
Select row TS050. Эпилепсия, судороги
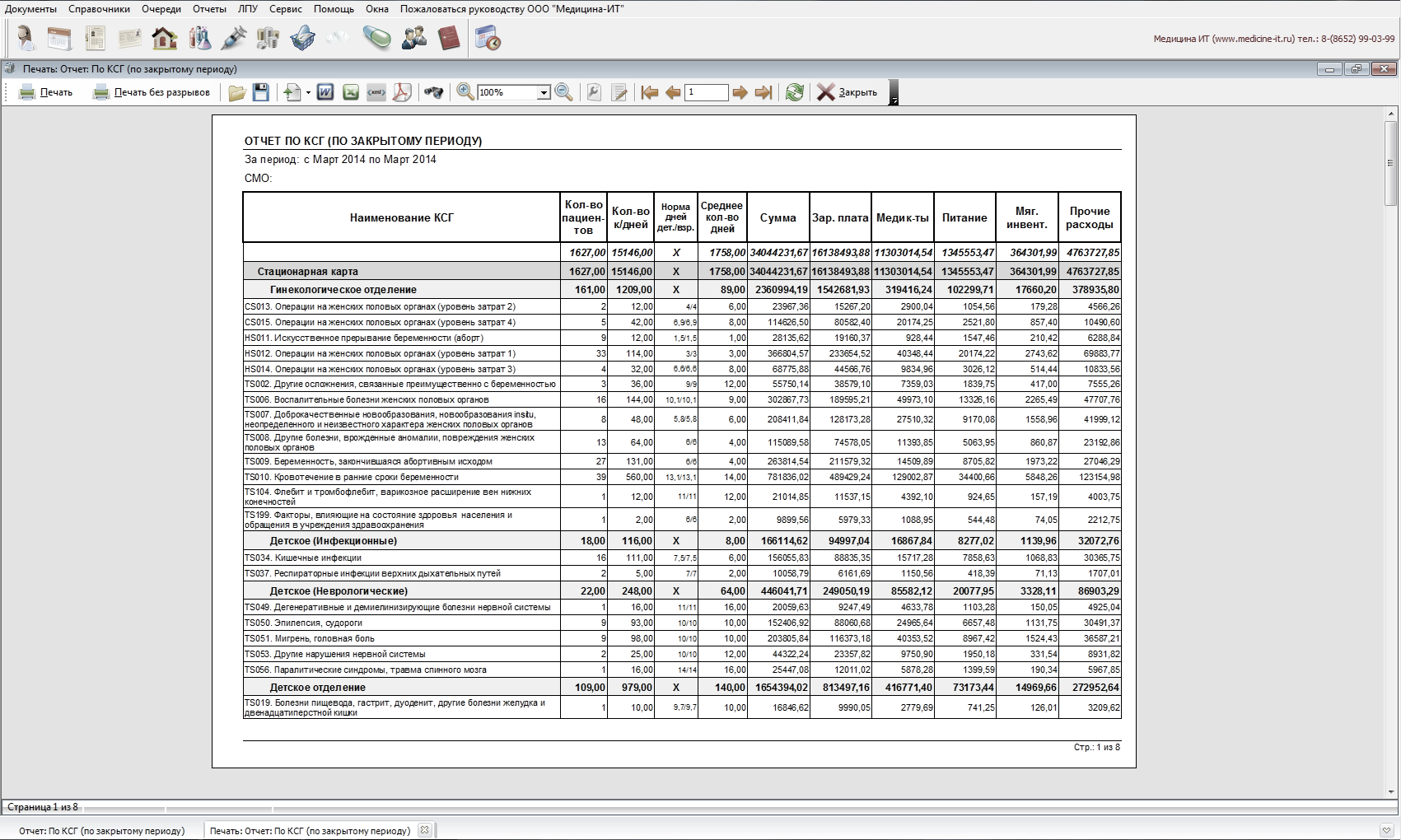click(x=682, y=623)
